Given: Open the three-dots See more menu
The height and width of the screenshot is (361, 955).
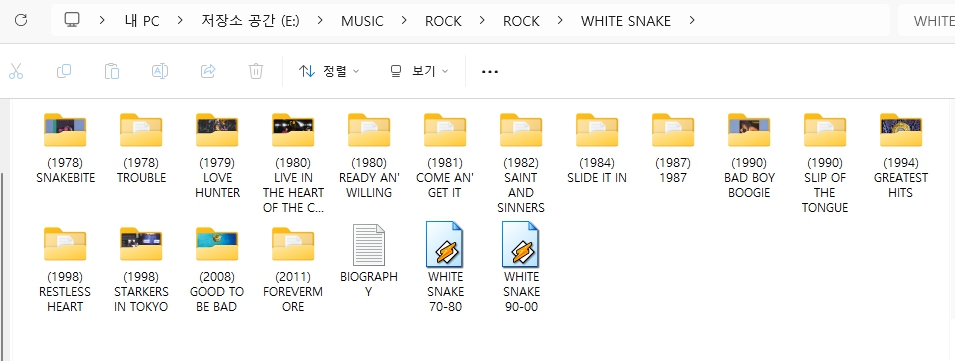Looking at the screenshot, I should [x=490, y=72].
